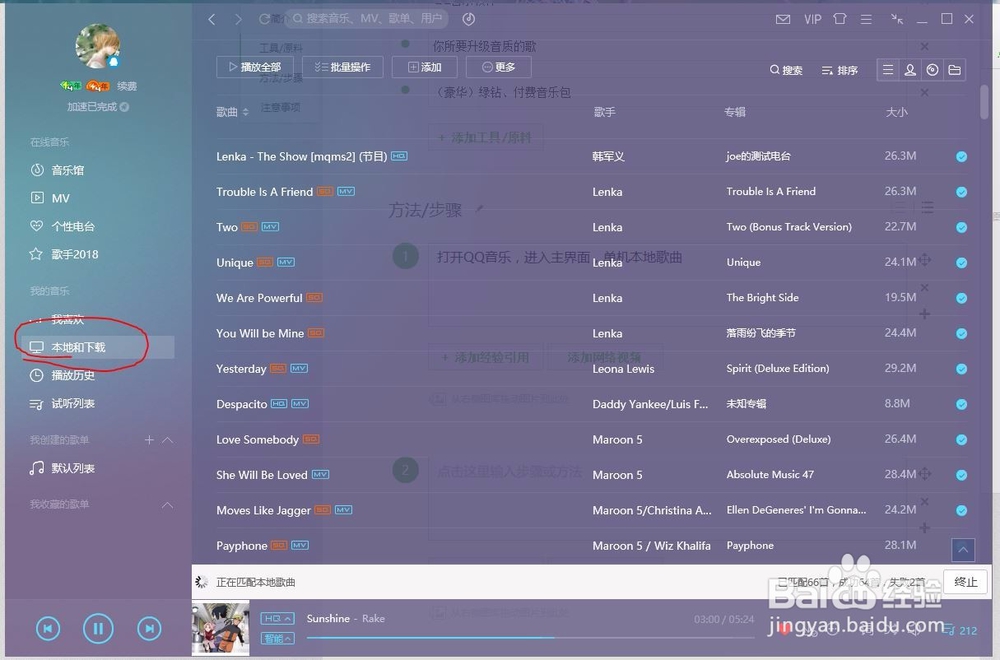Click MV badge beside Trouble Is A Friend
The image size is (1000, 660).
346,191
